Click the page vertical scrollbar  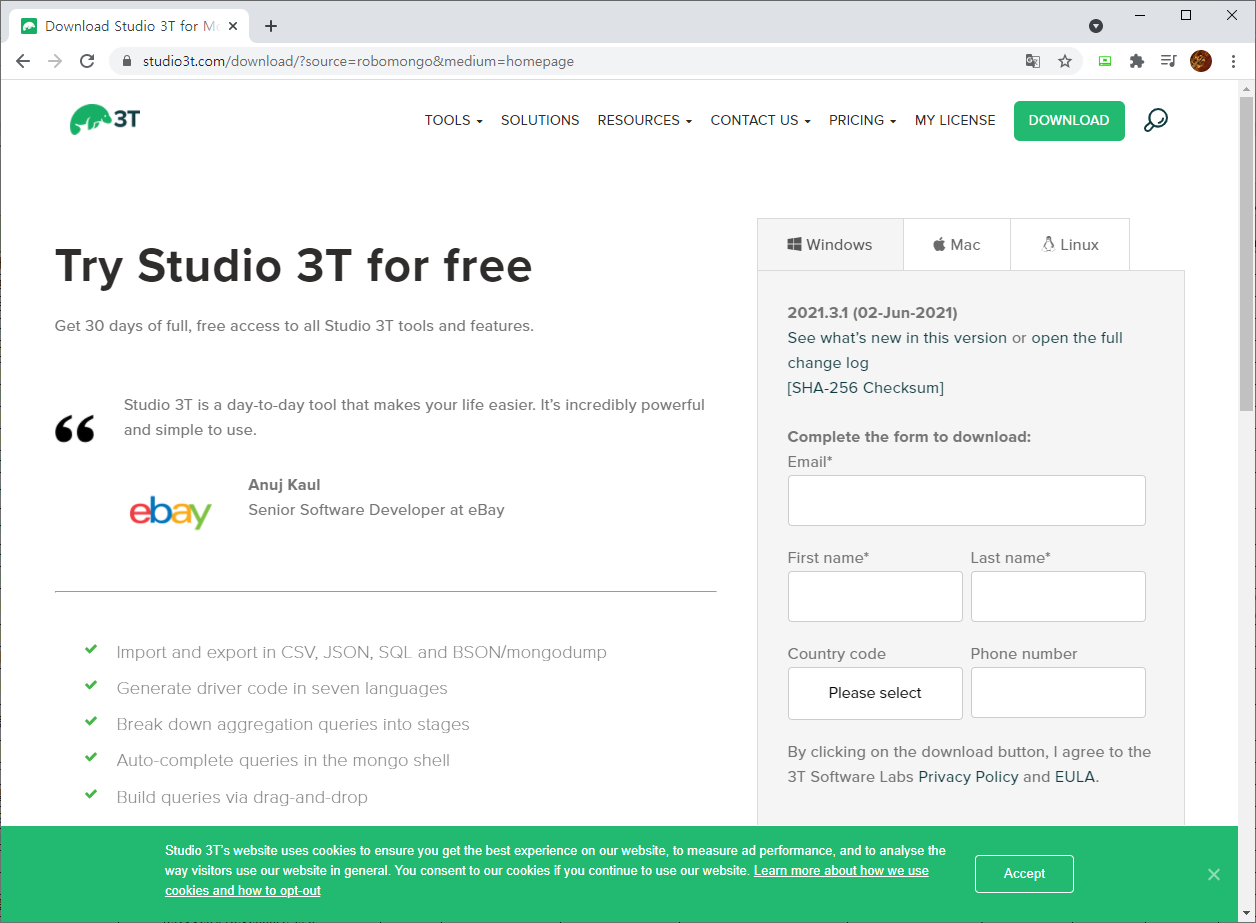click(x=1246, y=254)
